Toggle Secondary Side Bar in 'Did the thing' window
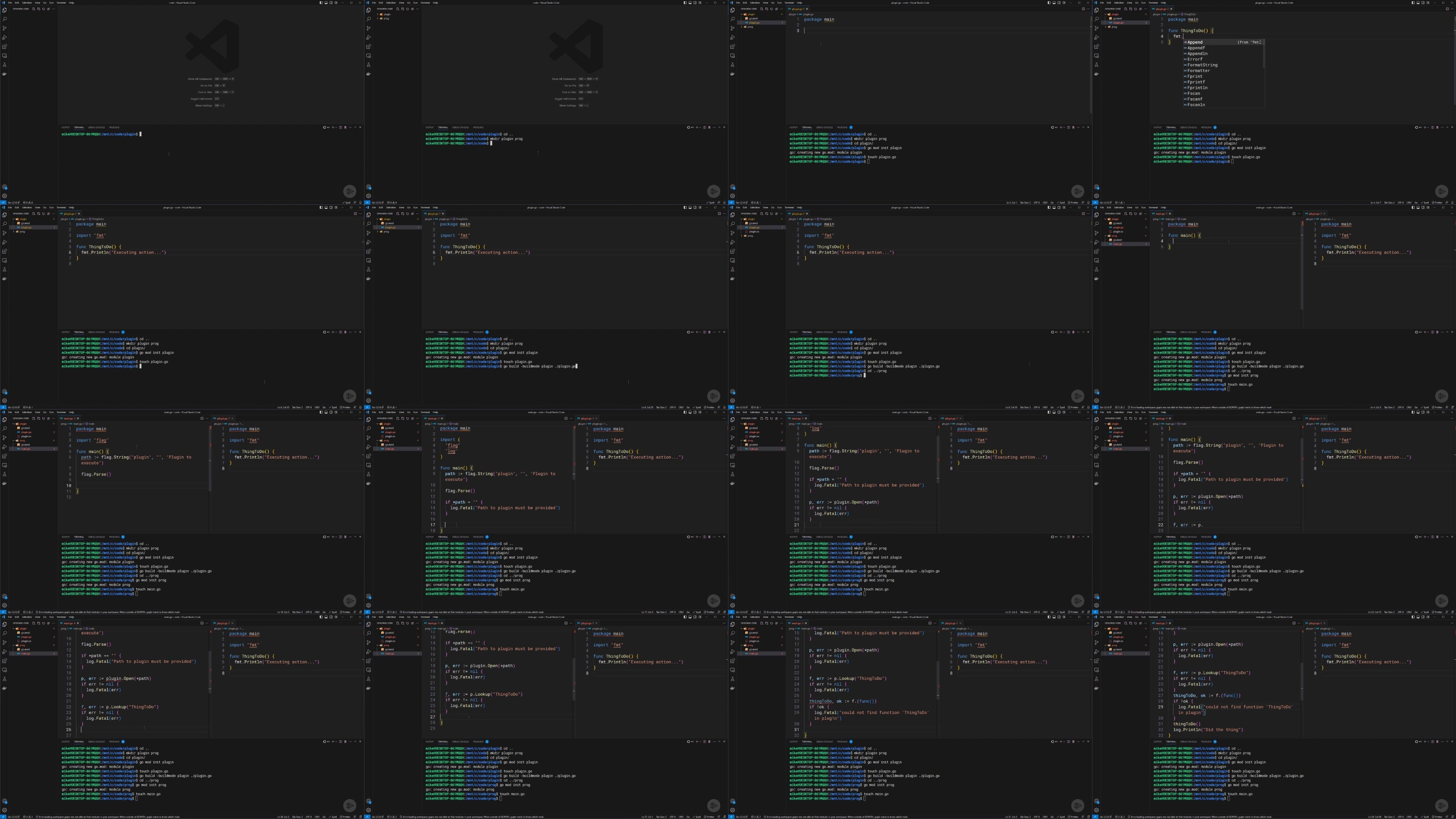 tap(1423, 617)
